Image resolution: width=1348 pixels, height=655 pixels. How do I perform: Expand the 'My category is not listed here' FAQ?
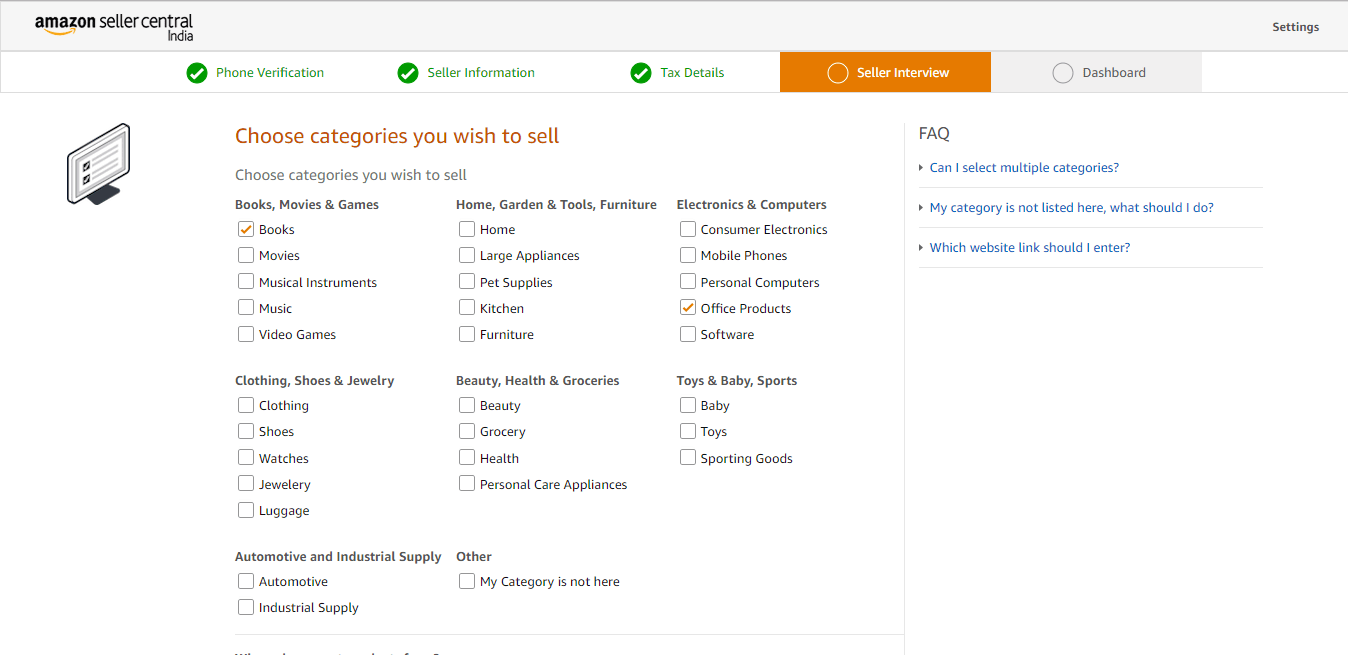coord(1071,208)
